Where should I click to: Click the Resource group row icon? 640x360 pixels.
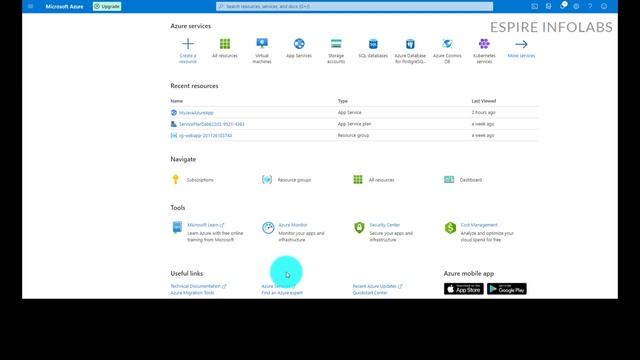point(174,136)
